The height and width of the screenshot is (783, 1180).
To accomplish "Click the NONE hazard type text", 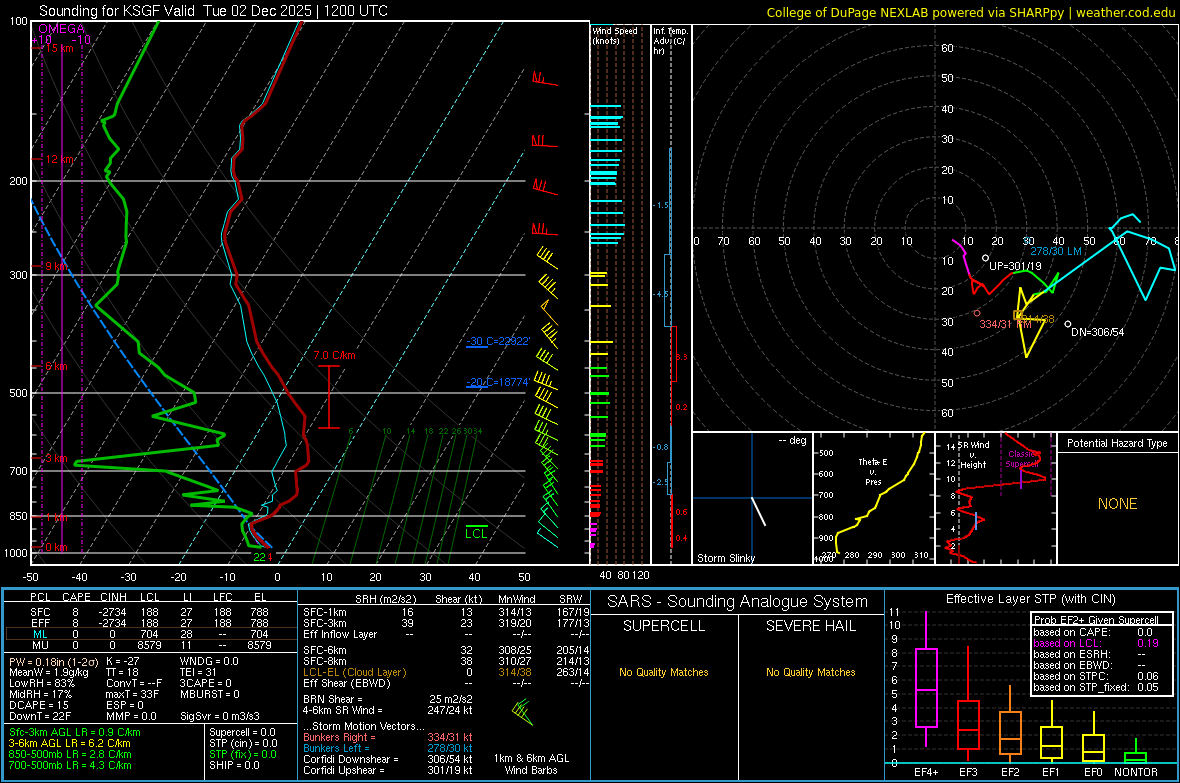I will 1117,504.
